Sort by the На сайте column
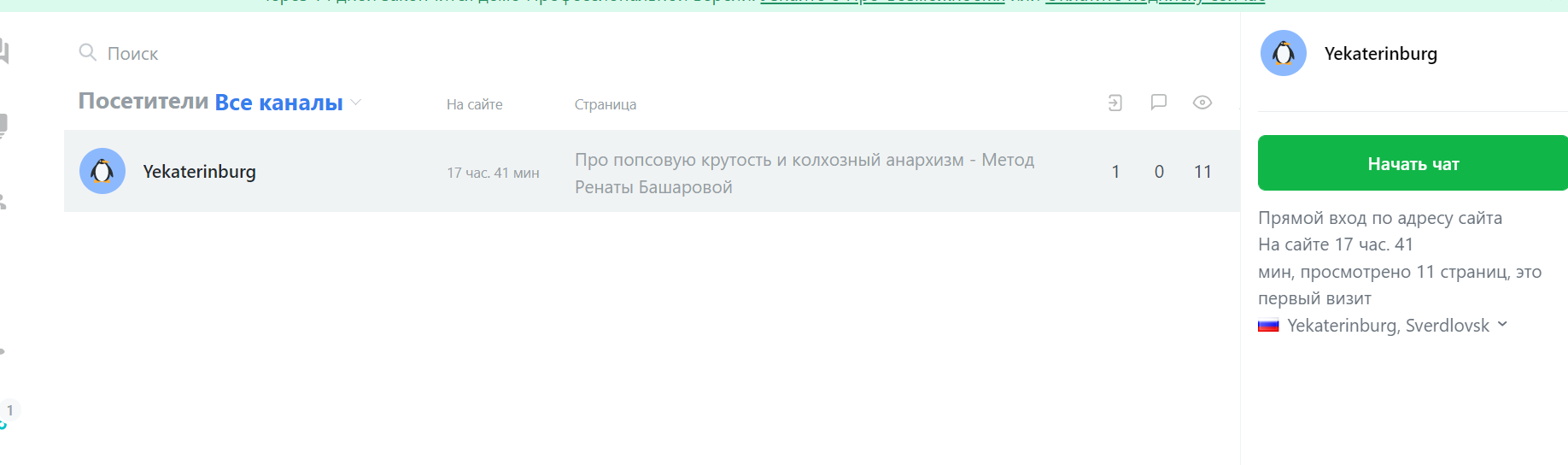 [x=474, y=104]
